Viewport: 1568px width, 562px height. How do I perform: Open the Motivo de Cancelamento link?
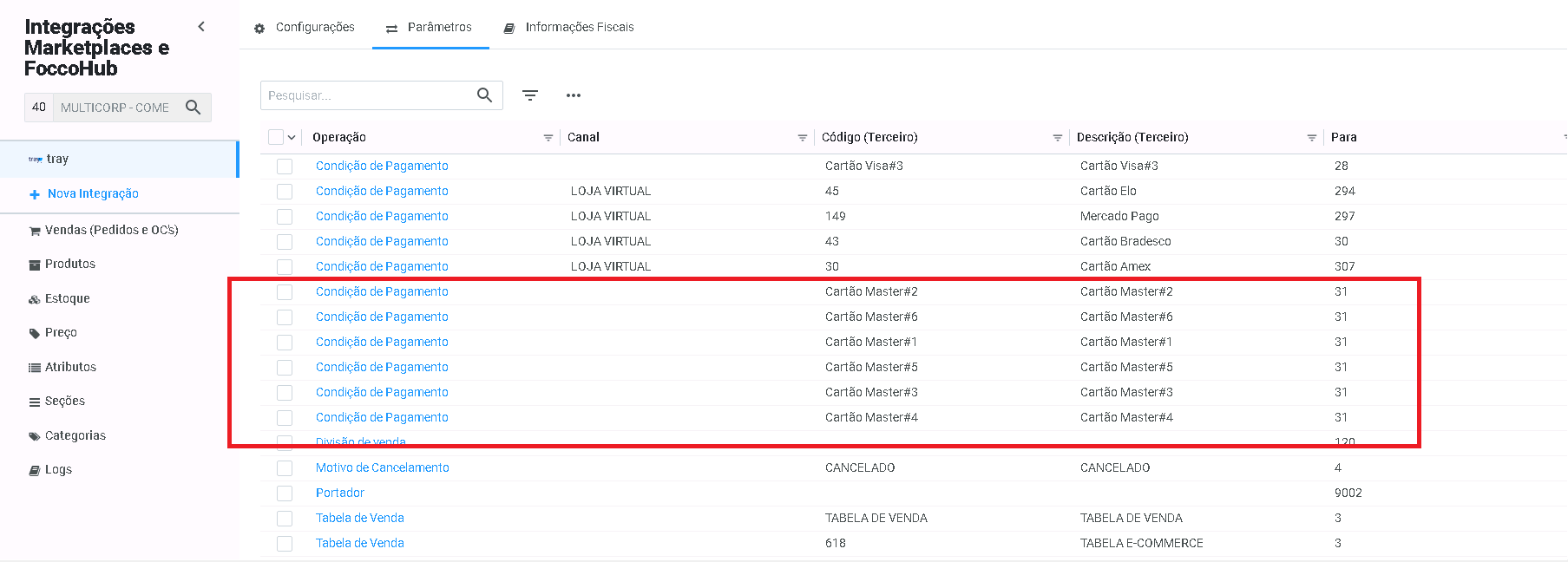(x=383, y=467)
